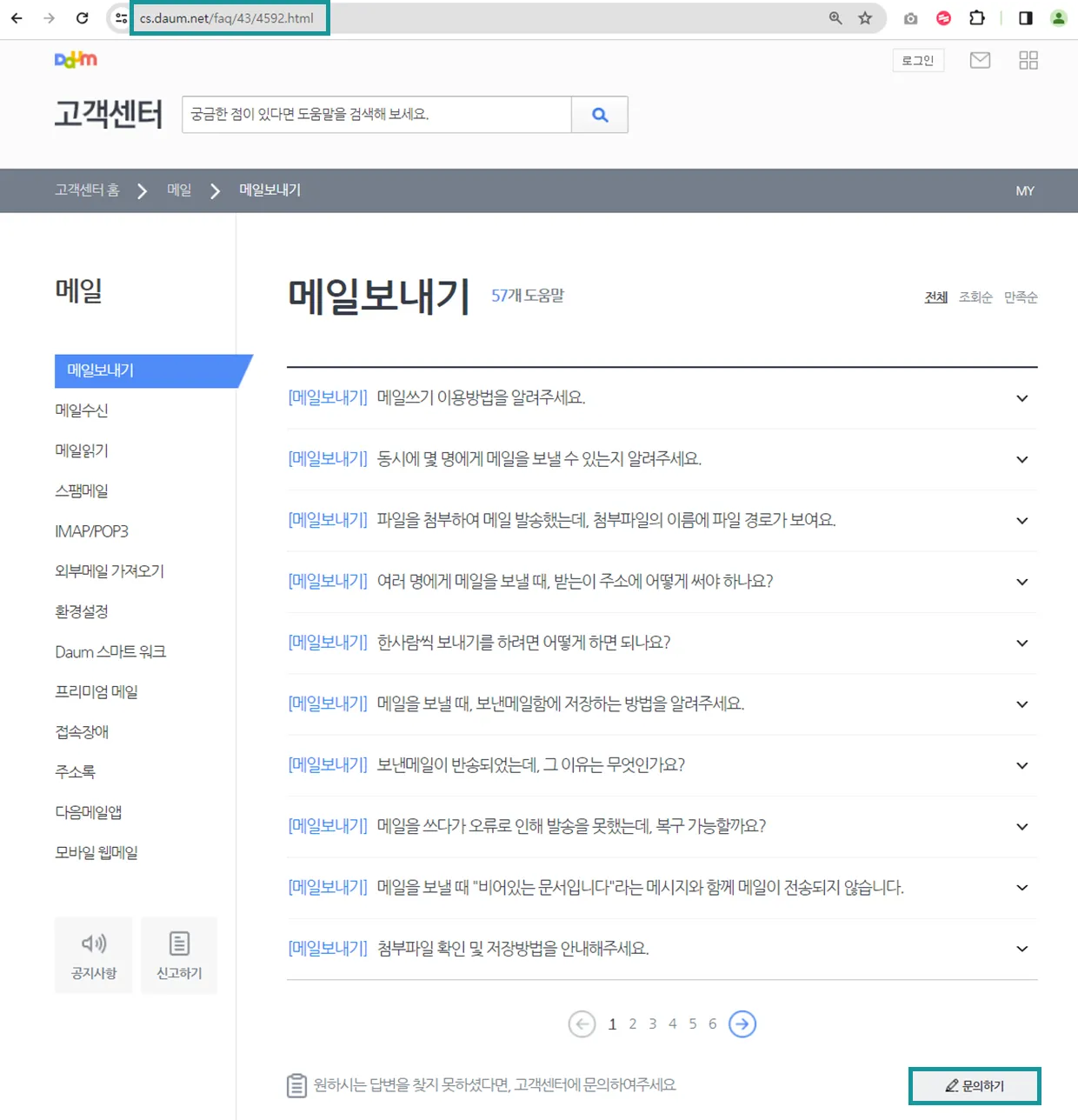The height and width of the screenshot is (1120, 1078).
Task: Click the 메일보내기 breadcrumb
Action: tap(269, 190)
